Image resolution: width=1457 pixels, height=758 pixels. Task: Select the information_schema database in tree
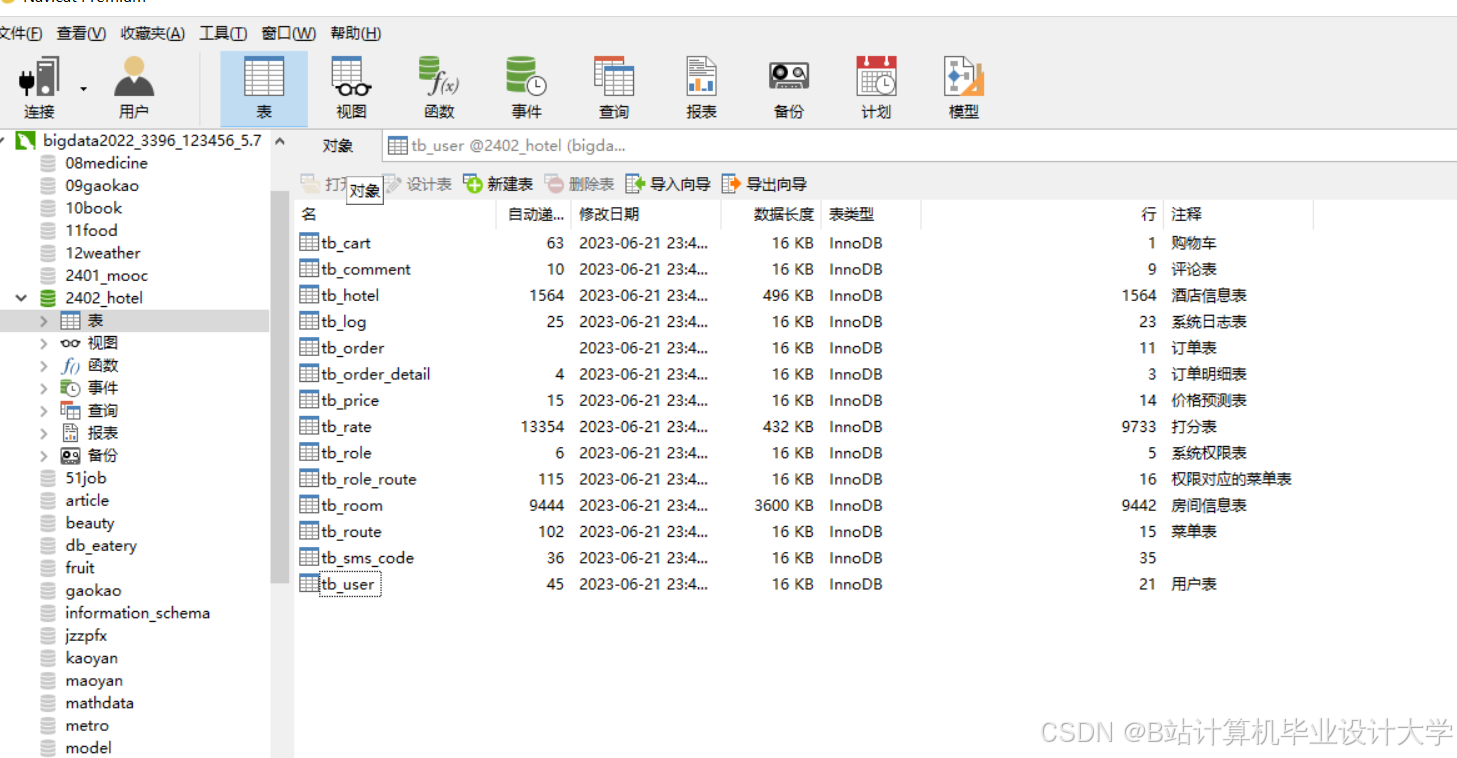click(137, 613)
